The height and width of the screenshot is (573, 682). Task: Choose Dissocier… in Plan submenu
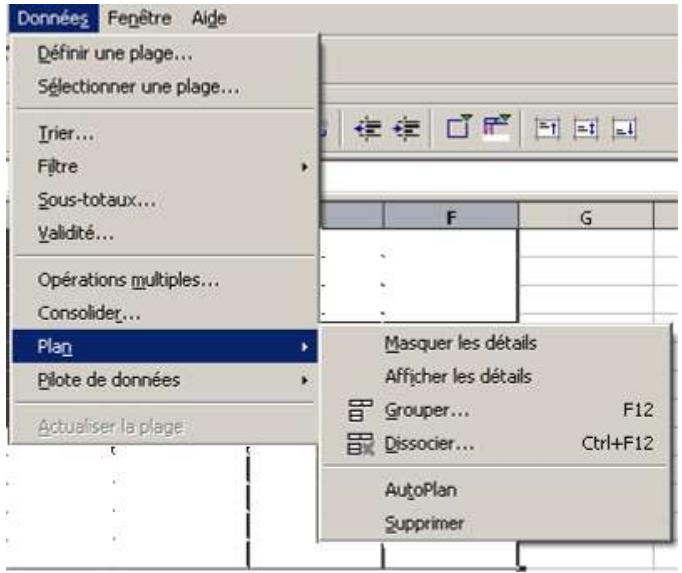tap(495, 443)
